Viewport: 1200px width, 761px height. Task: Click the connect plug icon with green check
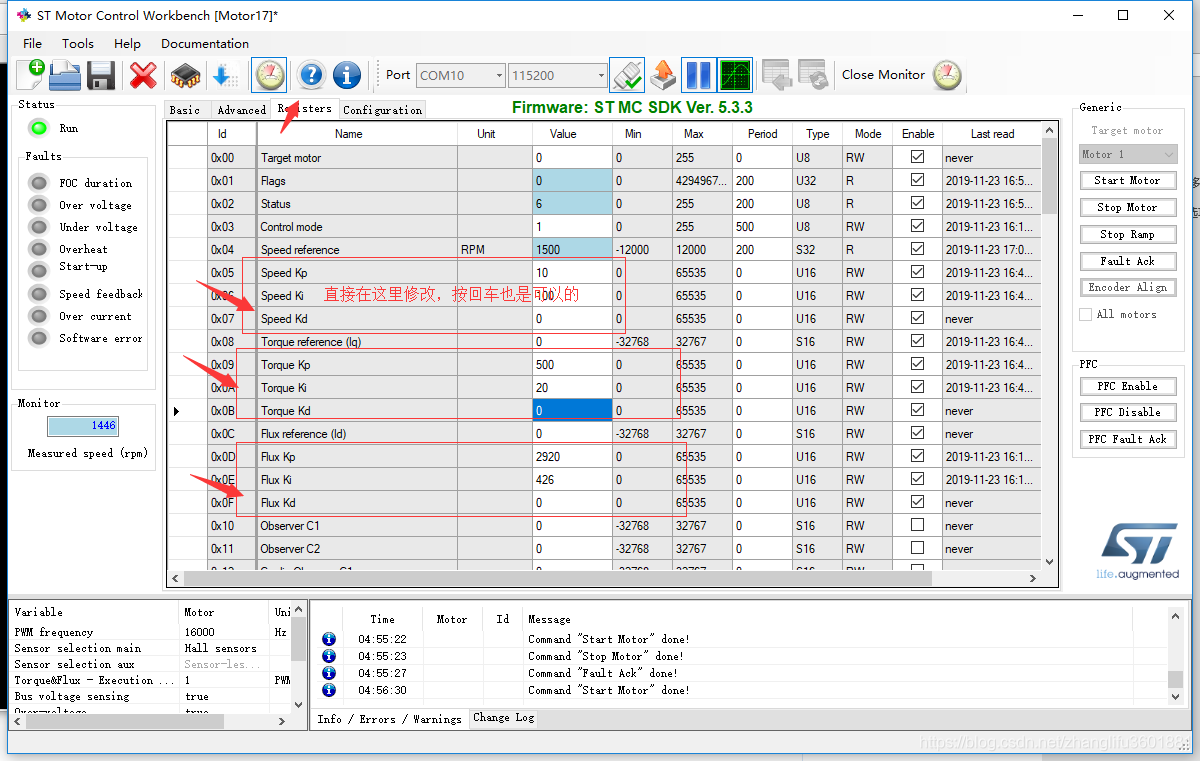[627, 75]
